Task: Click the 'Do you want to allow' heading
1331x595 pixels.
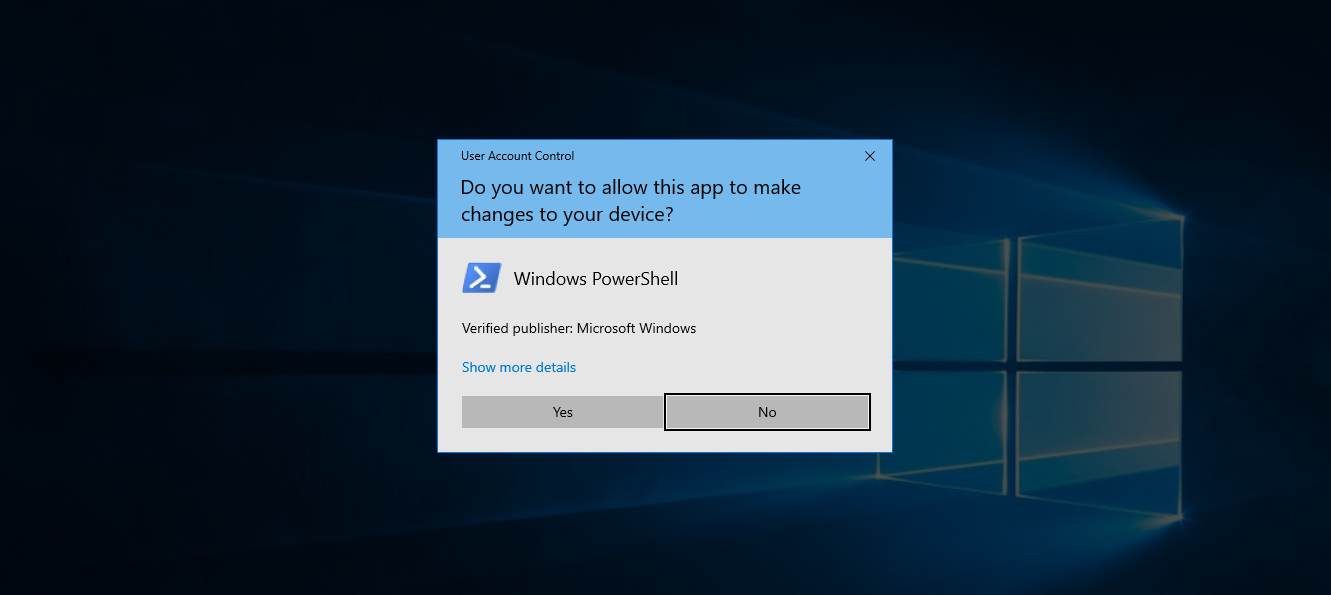Action: (630, 200)
